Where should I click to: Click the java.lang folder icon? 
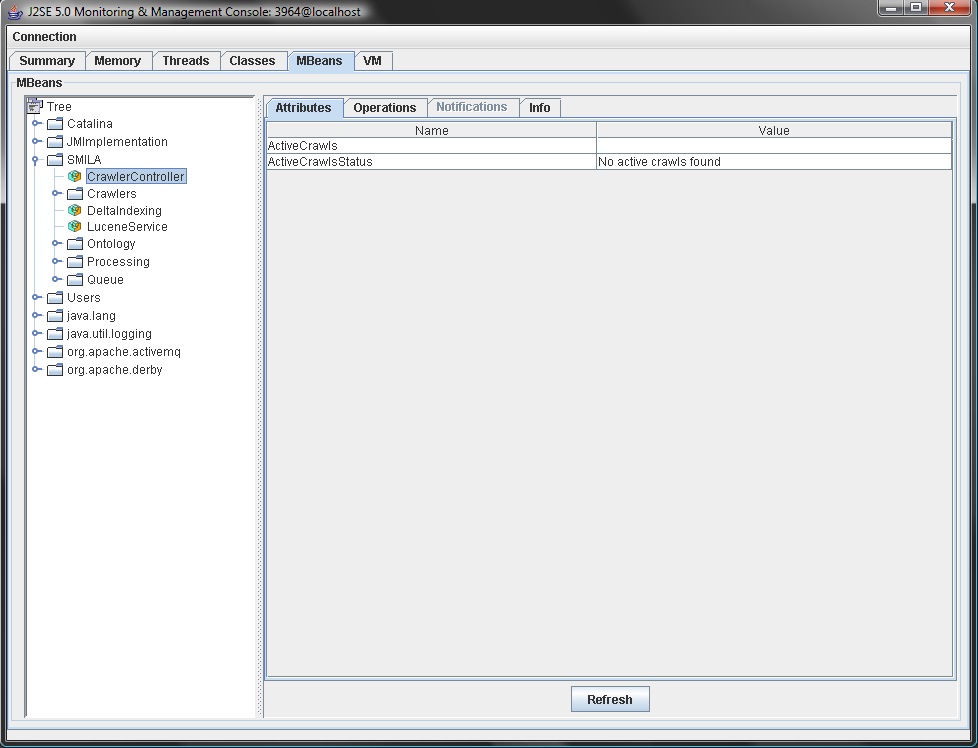pos(55,316)
